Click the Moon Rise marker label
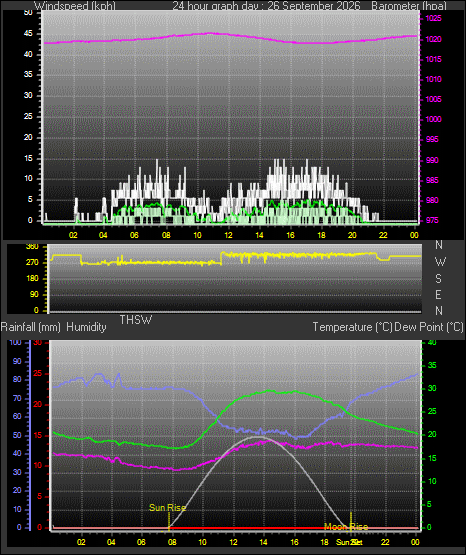This screenshot has width=466, height=555. 346,527
